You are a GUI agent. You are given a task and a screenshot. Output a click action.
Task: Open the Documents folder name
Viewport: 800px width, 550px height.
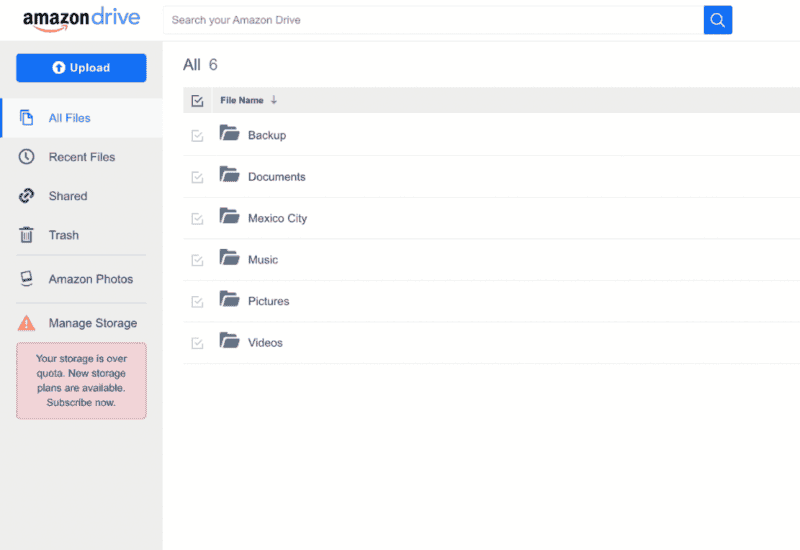click(x=277, y=177)
